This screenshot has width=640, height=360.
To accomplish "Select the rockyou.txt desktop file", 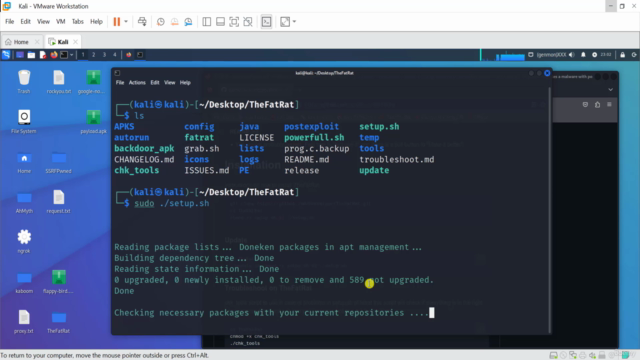I will [x=58, y=82].
